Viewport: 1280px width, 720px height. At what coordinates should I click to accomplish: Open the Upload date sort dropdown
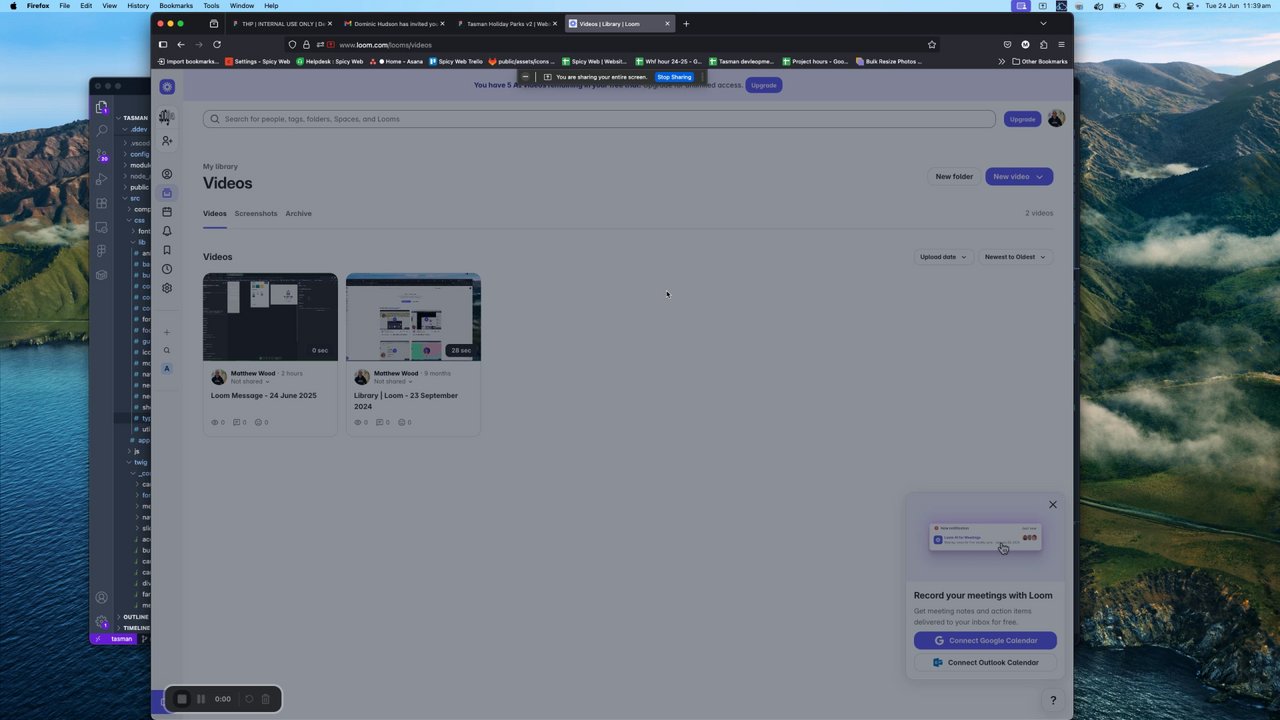tap(943, 257)
